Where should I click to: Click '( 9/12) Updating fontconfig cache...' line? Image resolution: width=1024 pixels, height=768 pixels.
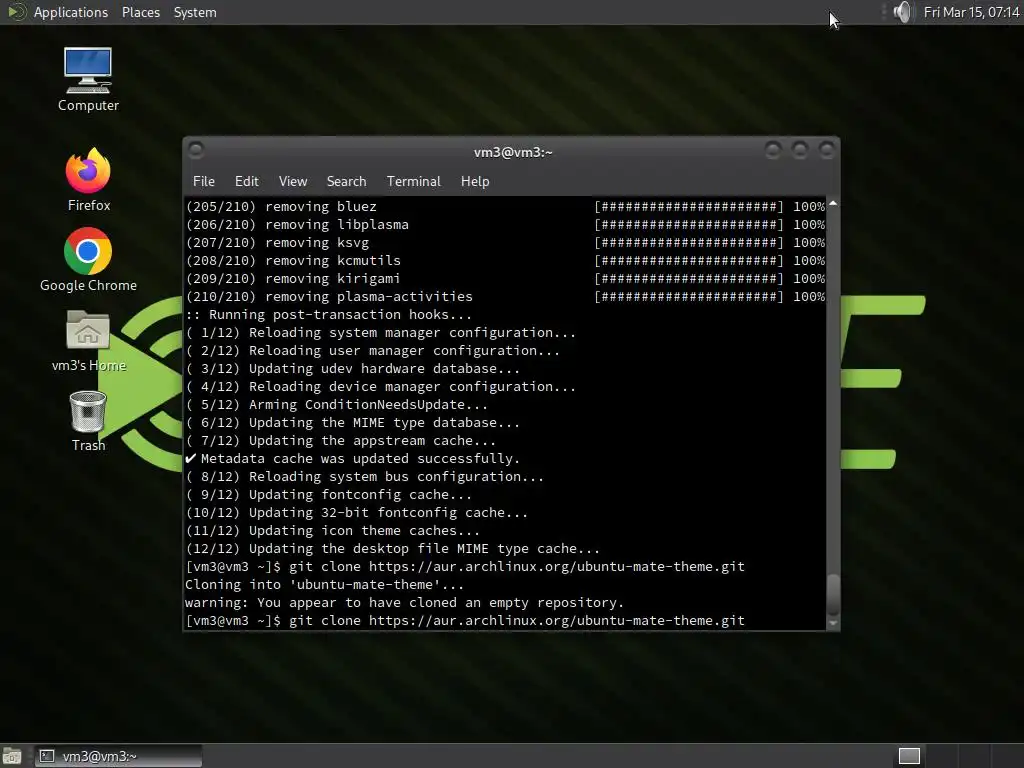[328, 495]
